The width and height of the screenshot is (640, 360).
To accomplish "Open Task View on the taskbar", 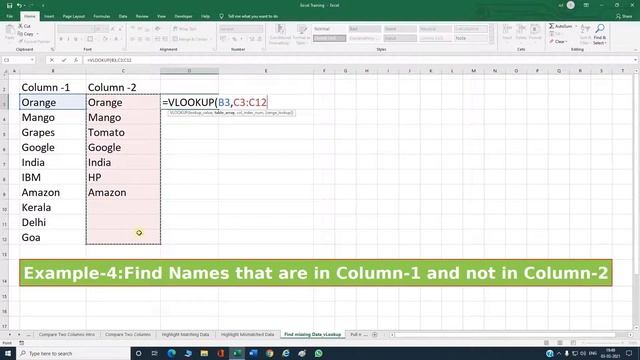I will pos(155,353).
